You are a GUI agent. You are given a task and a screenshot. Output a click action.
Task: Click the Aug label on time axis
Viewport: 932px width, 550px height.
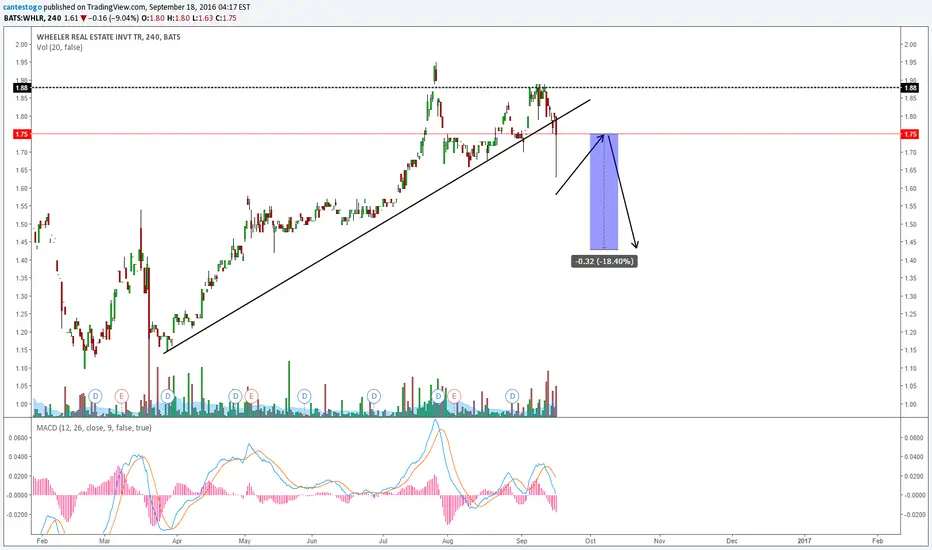click(x=448, y=541)
